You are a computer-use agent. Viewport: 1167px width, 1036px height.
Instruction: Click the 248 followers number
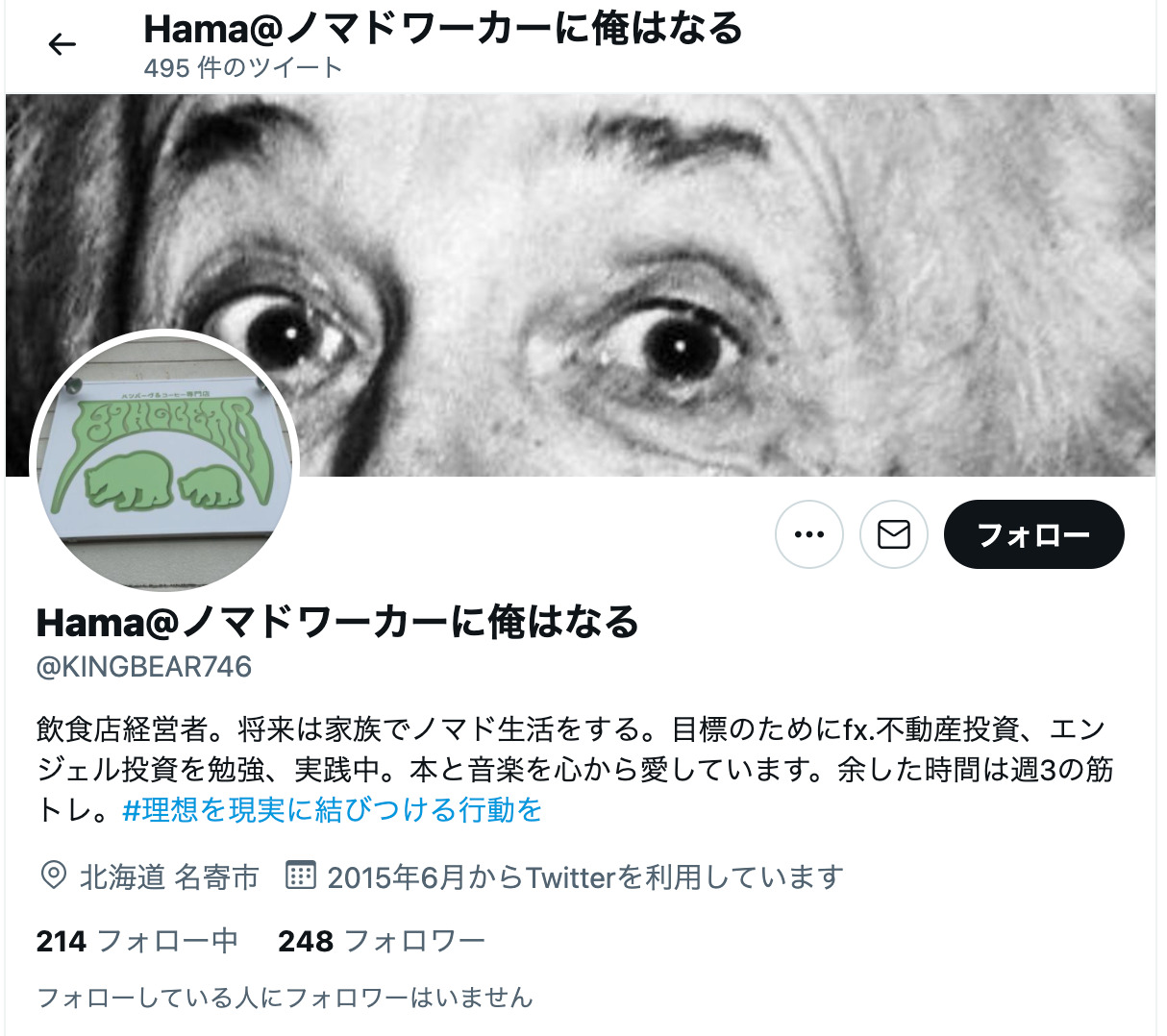click(x=306, y=941)
